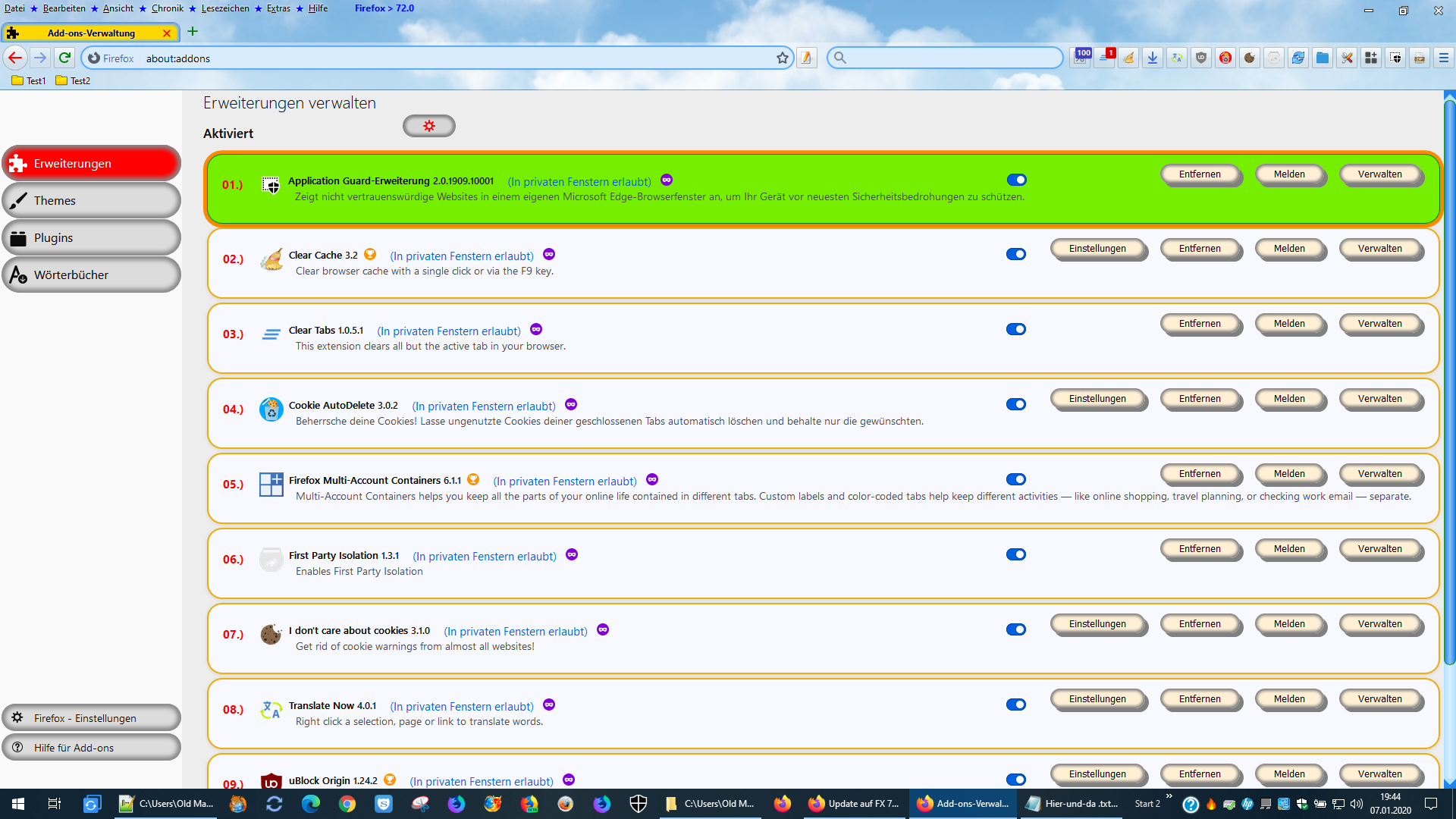This screenshot has height=819, width=1456.
Task: Click the red gear button beside Aktiviert
Action: [428, 126]
